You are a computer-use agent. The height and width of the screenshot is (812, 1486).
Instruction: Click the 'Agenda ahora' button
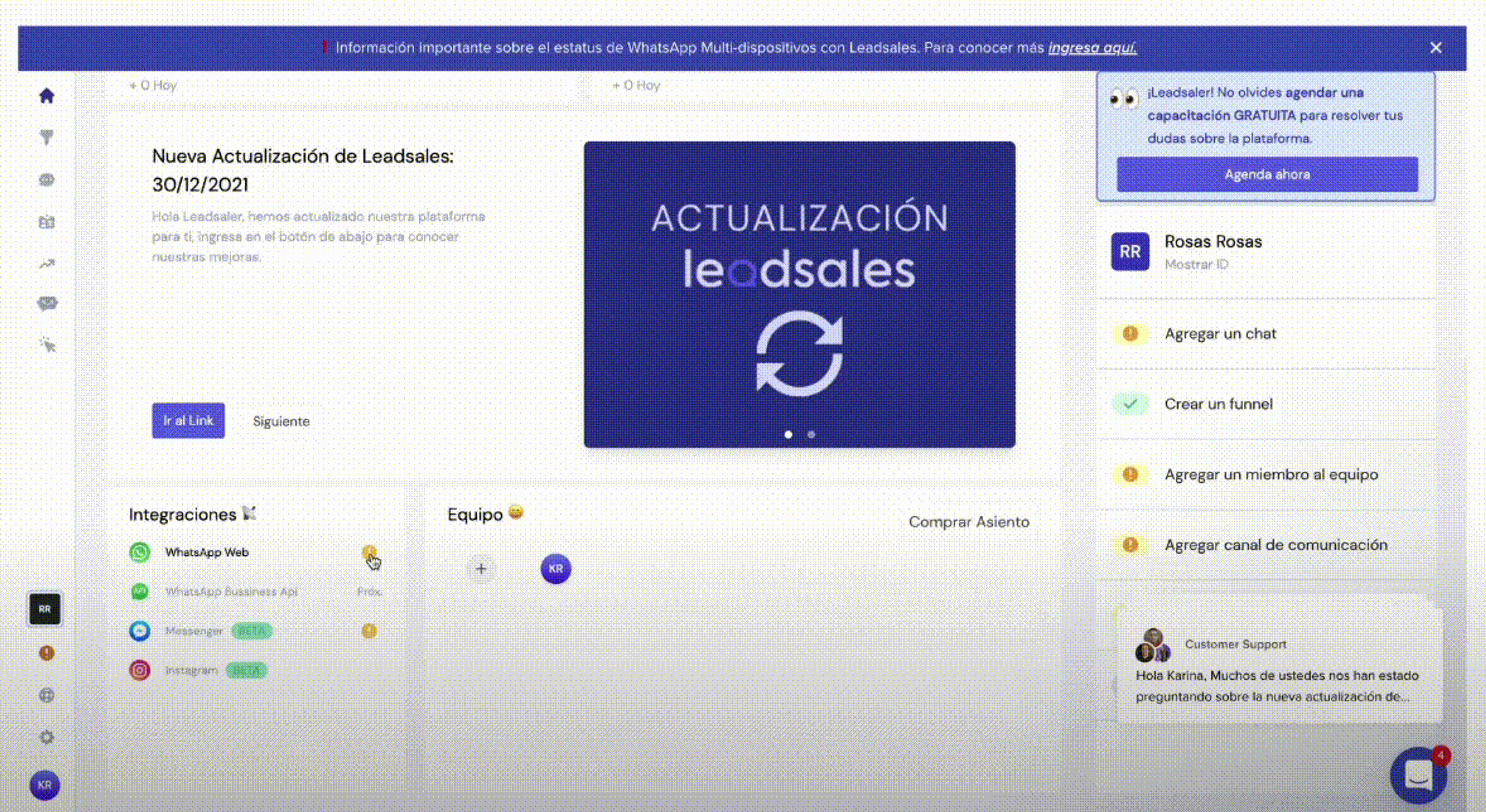pos(1267,174)
